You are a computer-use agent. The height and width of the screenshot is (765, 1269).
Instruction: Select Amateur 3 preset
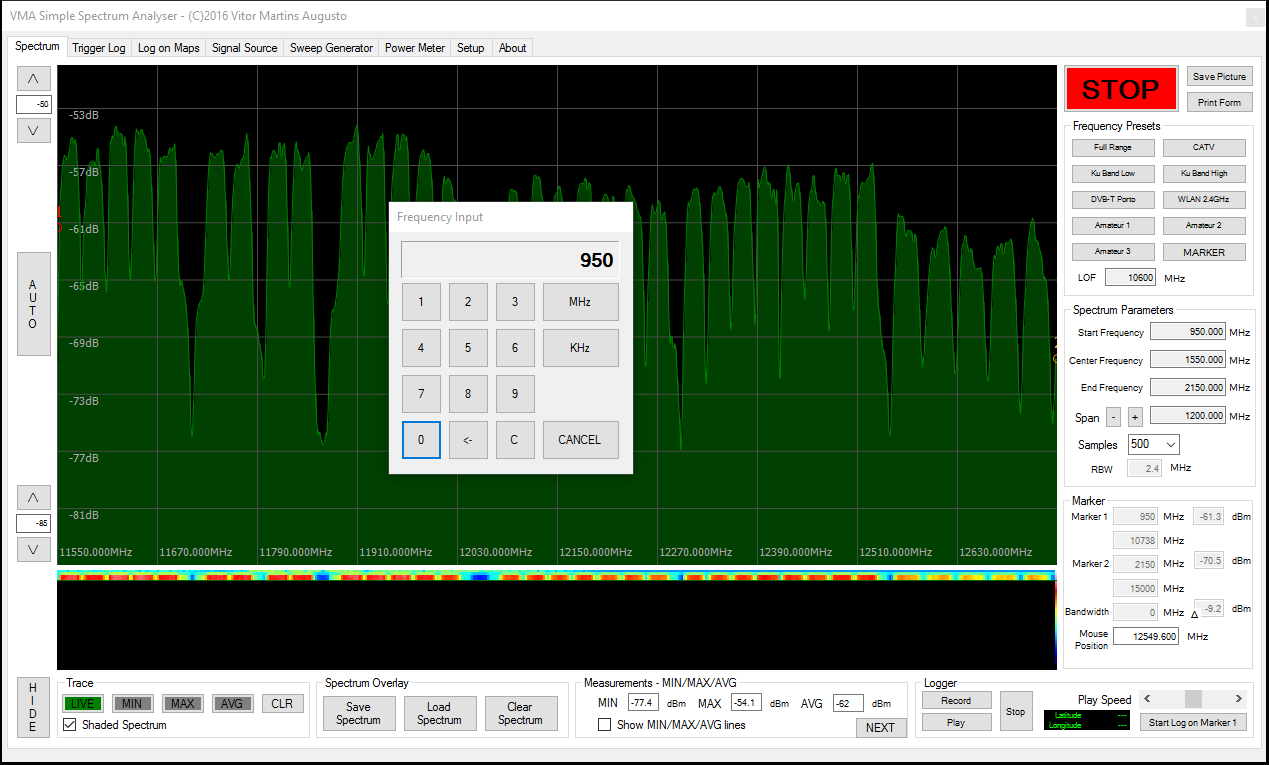(1113, 252)
